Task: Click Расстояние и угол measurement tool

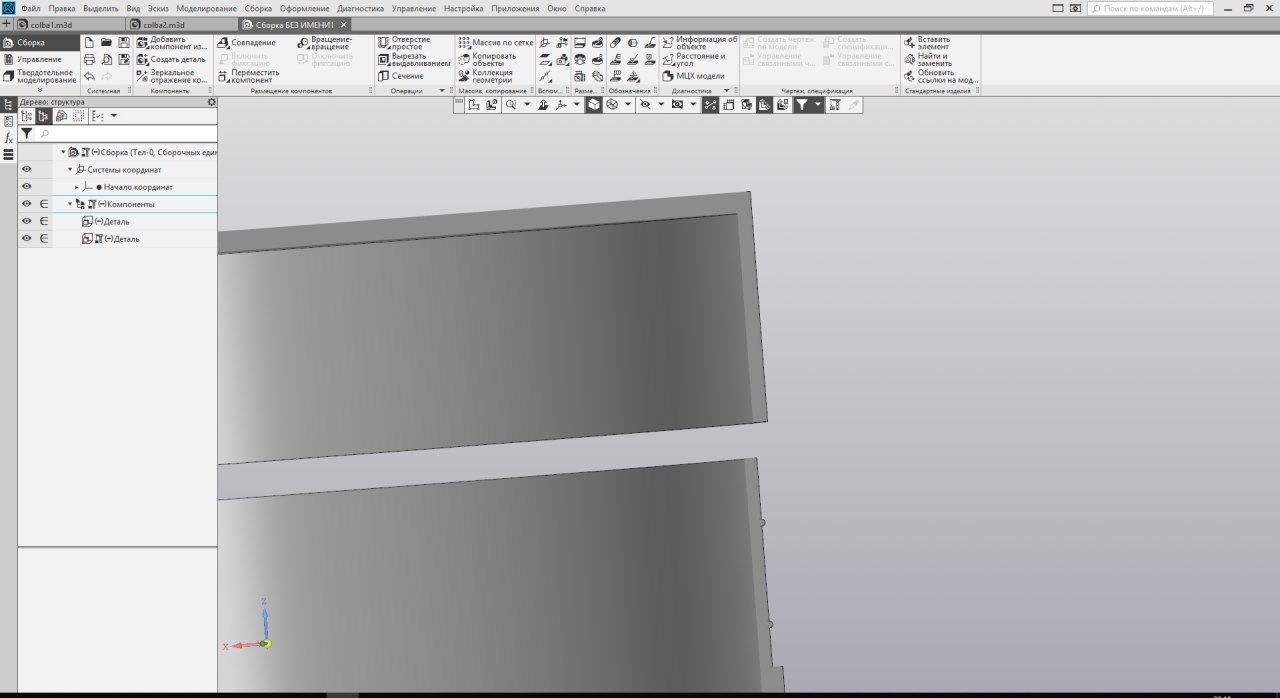Action: click(x=693, y=60)
